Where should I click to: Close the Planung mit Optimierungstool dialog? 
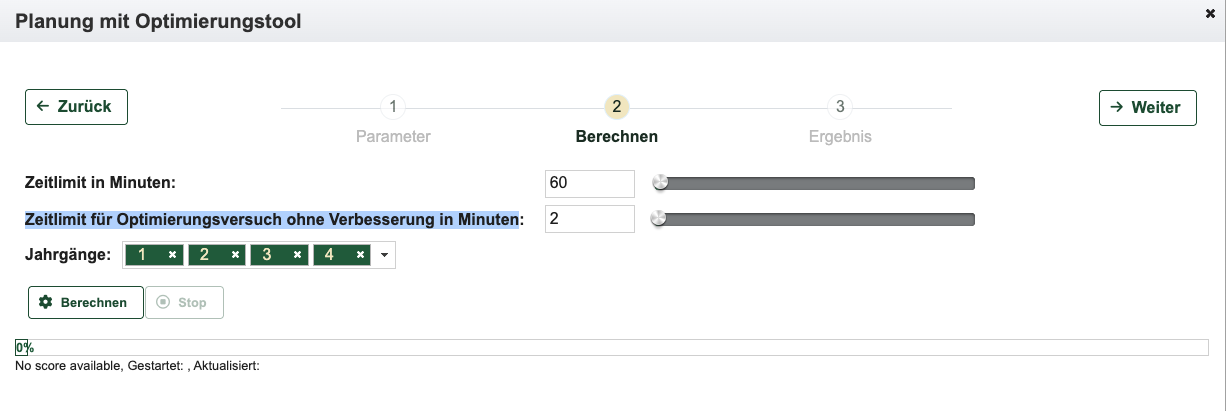point(1211,12)
